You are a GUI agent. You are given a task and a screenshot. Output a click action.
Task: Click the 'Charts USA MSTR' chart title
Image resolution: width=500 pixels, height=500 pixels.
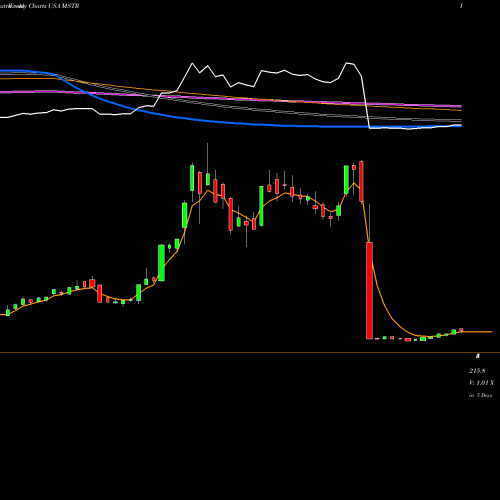[x=54, y=6]
